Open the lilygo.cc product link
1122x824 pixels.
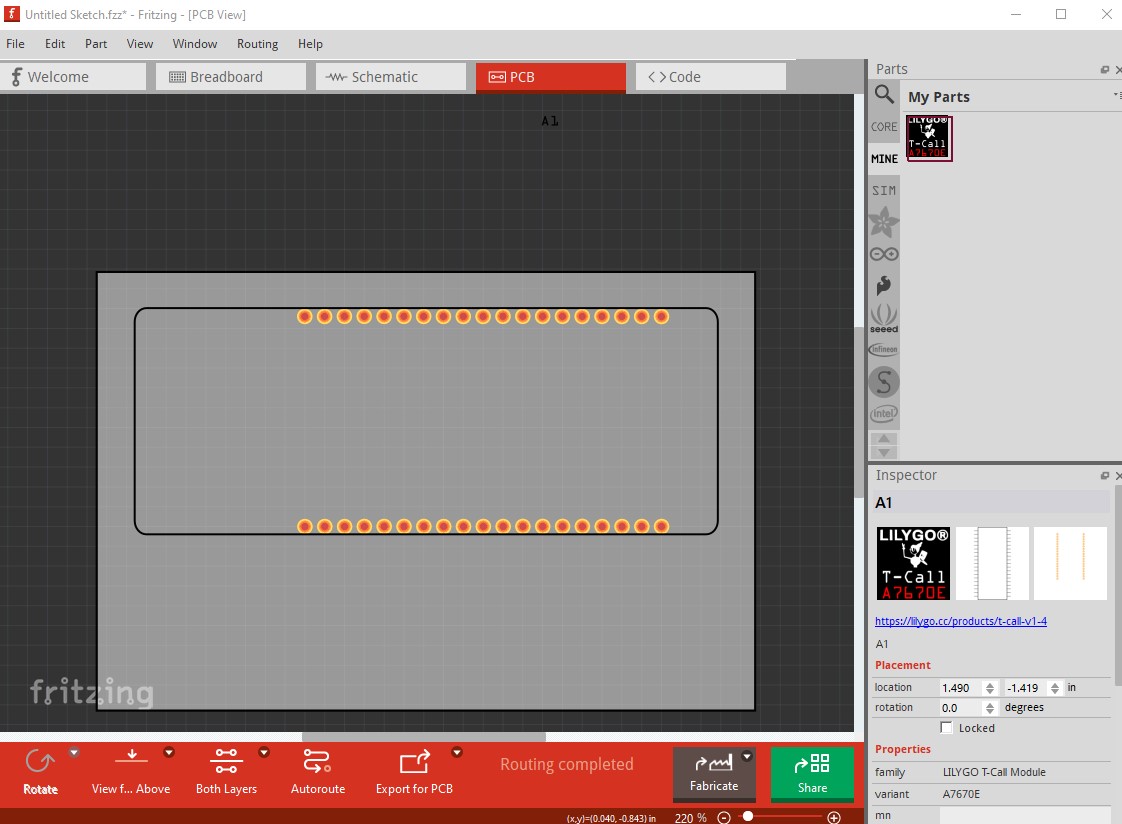pos(961,621)
